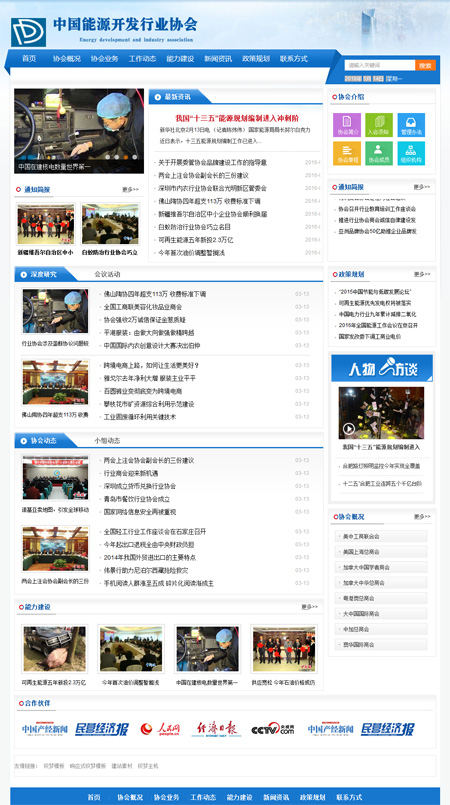Open 新闻资讯 in the top navigation
Image resolution: width=450 pixels, height=805 pixels.
click(x=218, y=59)
